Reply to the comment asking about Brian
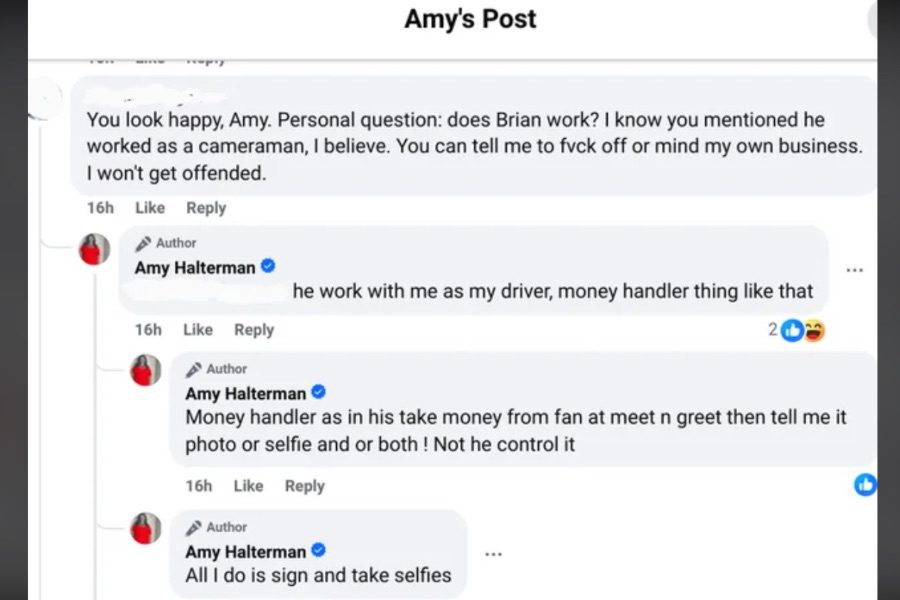Image resolution: width=900 pixels, height=600 pixels. coord(206,208)
